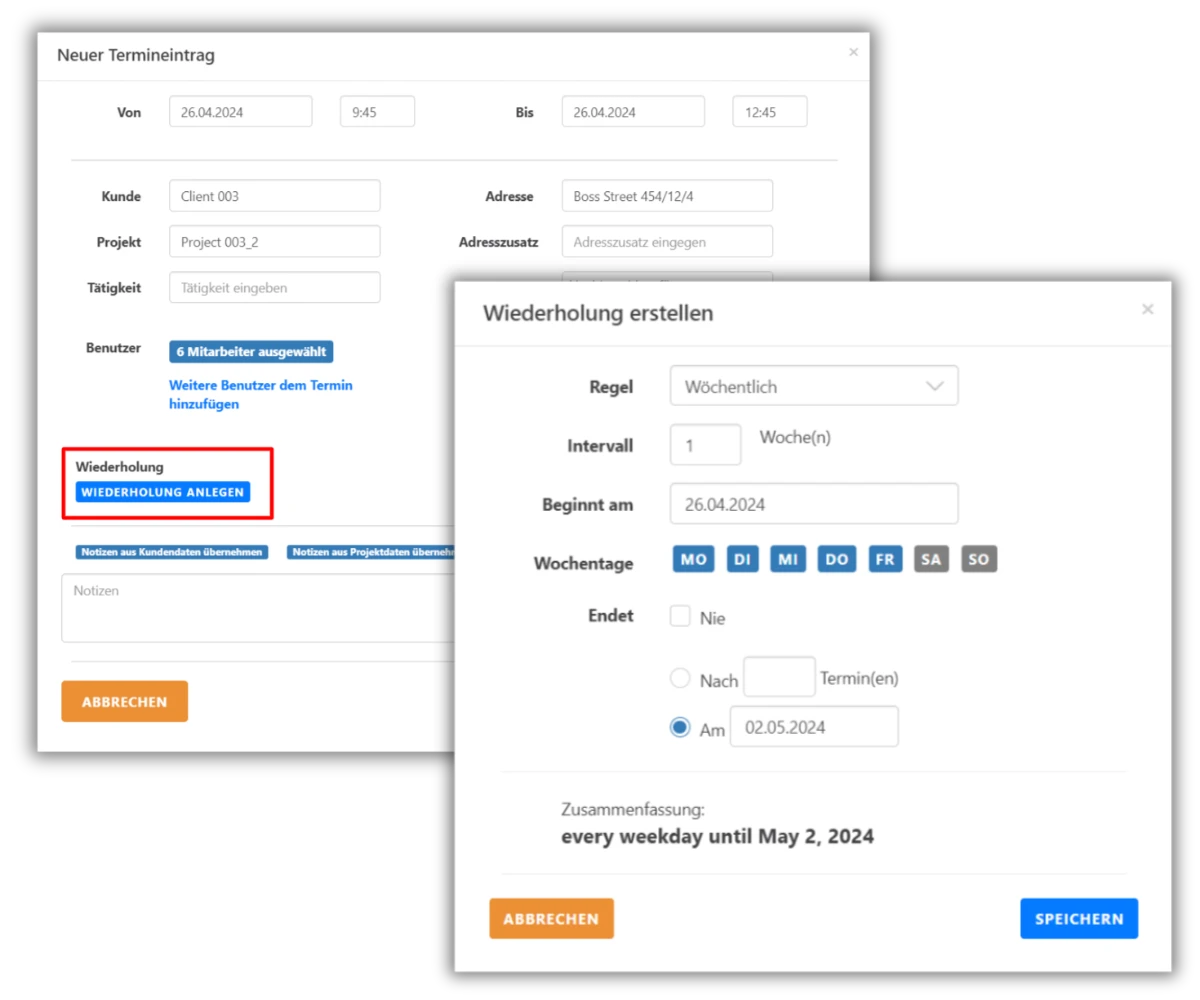Toggle the DI weekday button
This screenshot has height=1000, width=1200.
pos(741,559)
